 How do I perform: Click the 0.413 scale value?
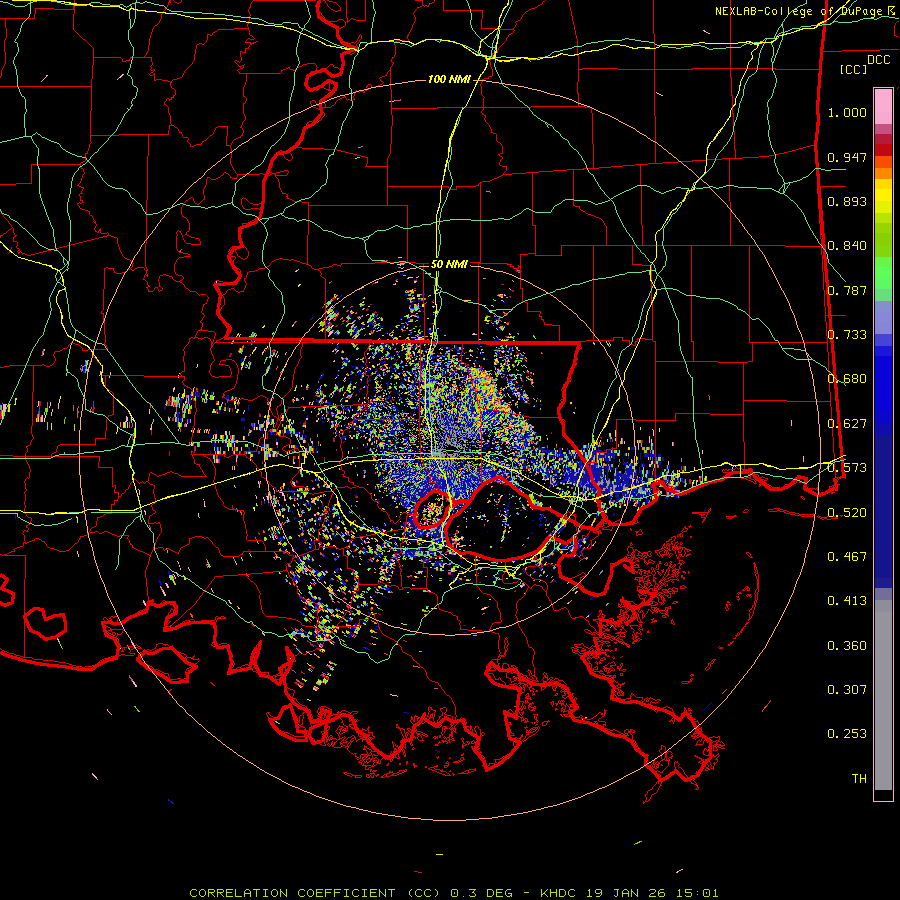point(847,601)
